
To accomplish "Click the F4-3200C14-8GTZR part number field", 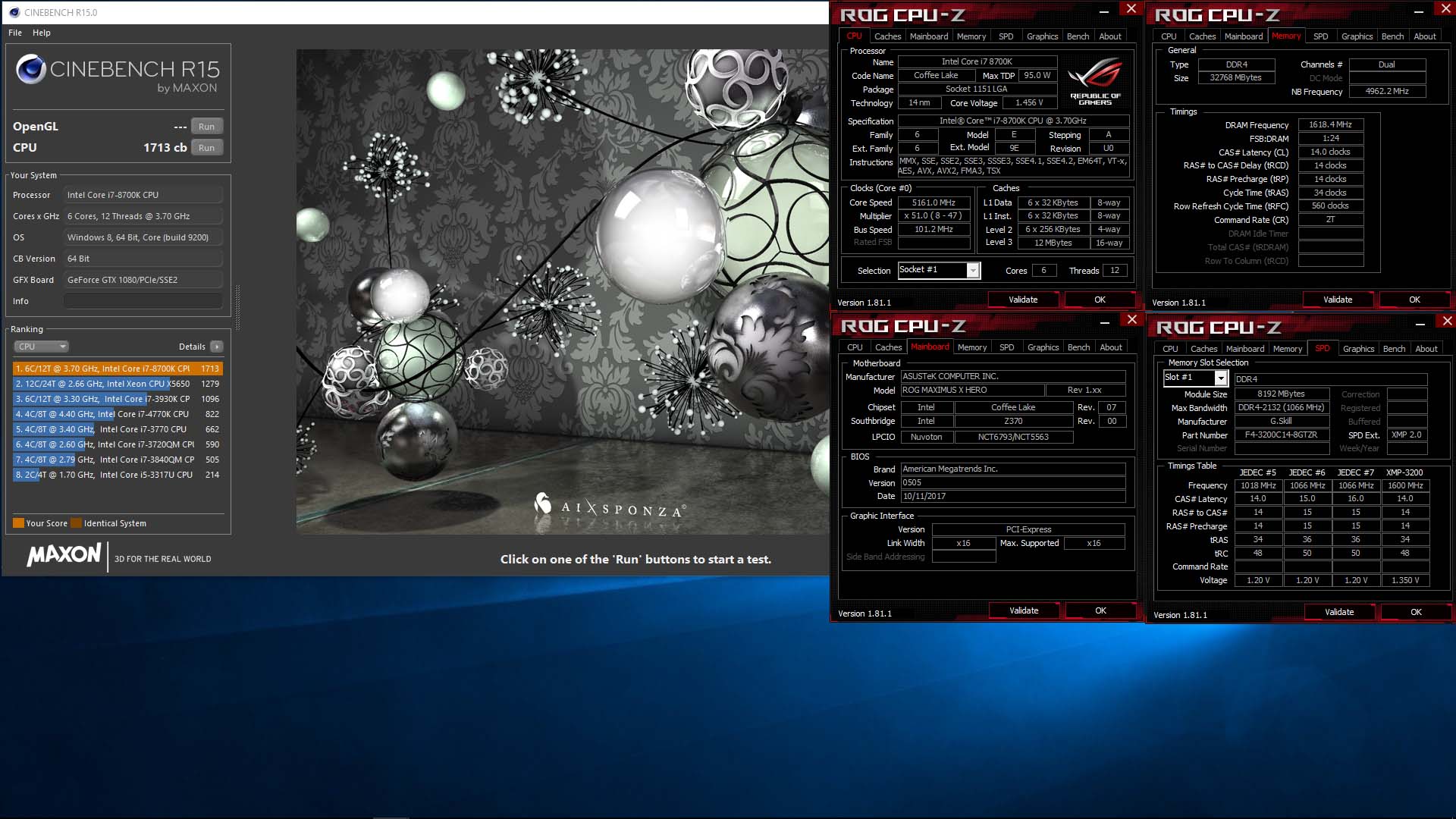I will pos(1282,435).
